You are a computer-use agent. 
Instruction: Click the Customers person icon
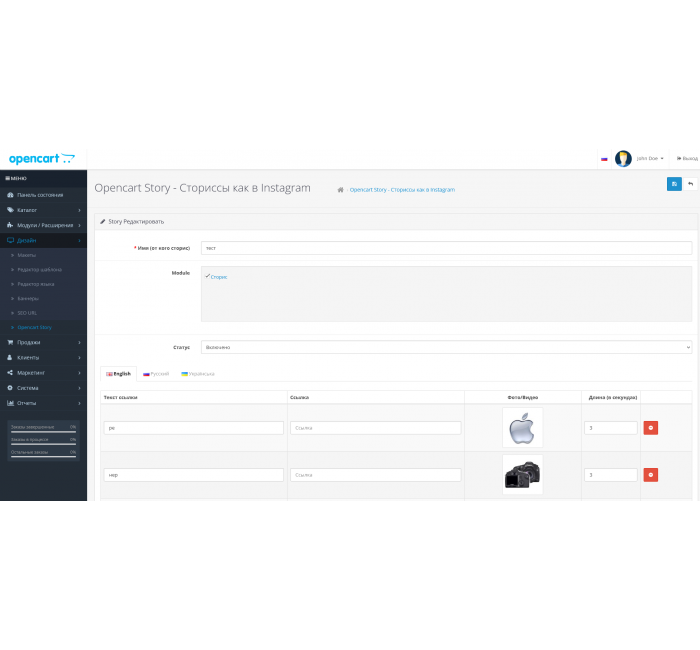(10, 358)
